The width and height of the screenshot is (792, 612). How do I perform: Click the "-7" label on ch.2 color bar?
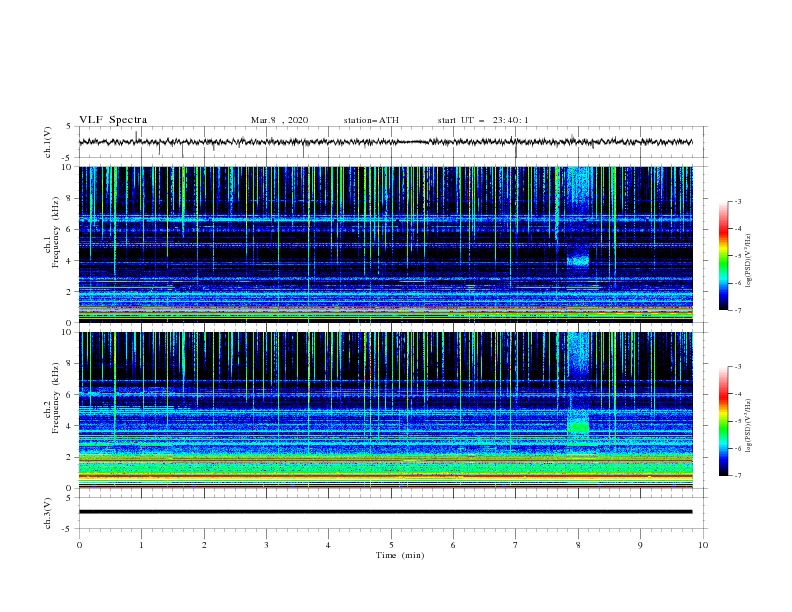tap(737, 475)
